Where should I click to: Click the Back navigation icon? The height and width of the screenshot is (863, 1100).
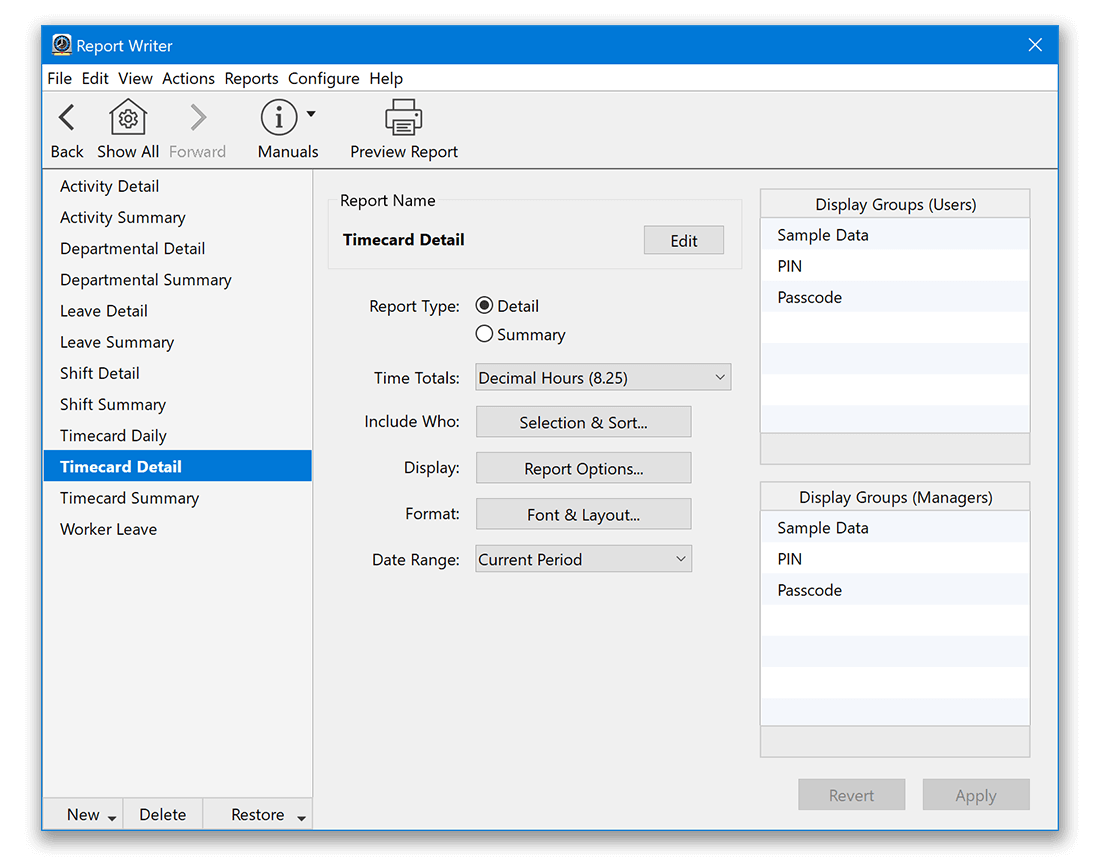click(66, 117)
